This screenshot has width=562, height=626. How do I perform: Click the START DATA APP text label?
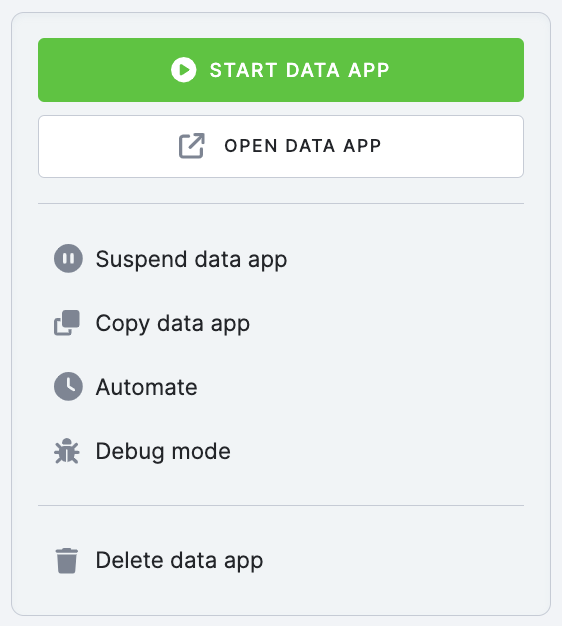coord(299,70)
